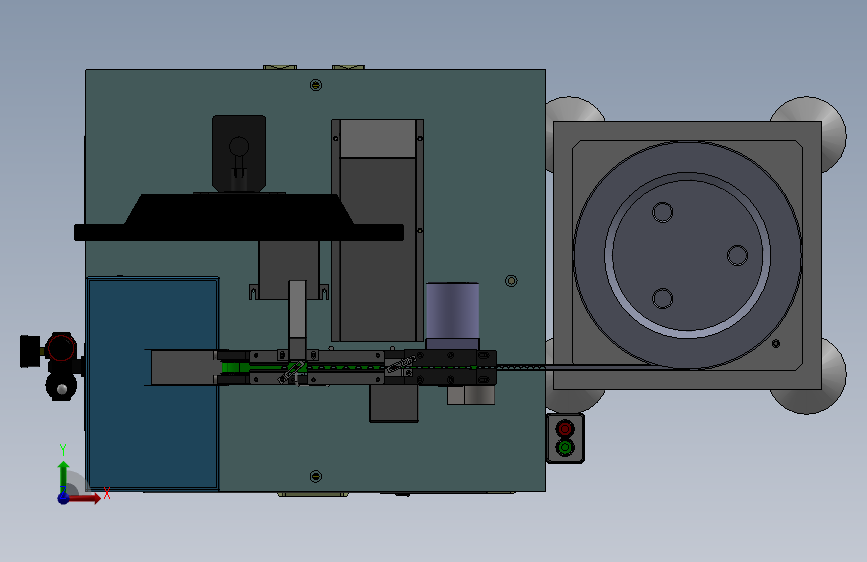
Task: Click the blue Z axis sphere of triad
Action: tap(63, 498)
